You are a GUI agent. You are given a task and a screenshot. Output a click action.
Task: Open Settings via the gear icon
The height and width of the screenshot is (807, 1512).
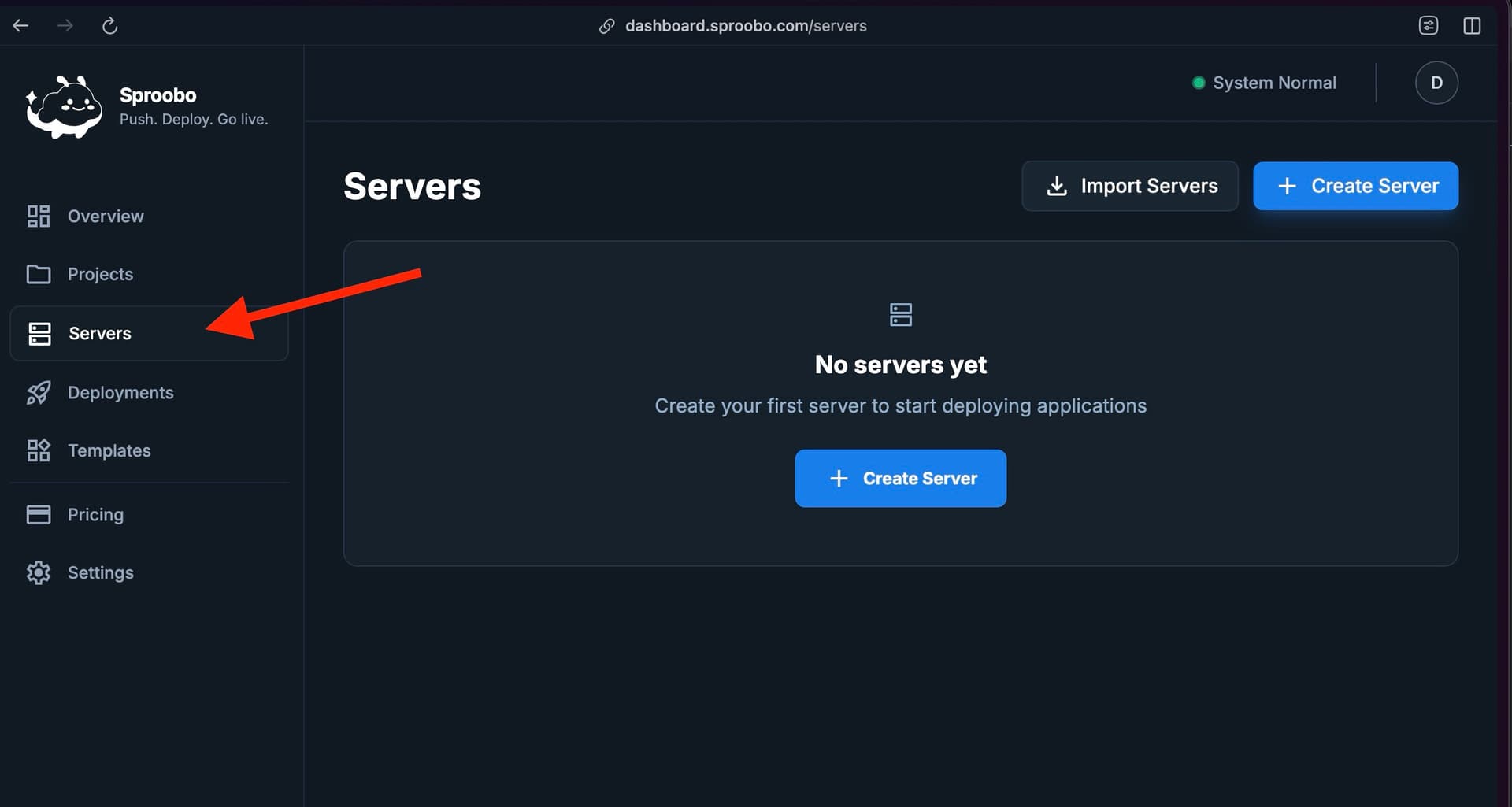(39, 572)
